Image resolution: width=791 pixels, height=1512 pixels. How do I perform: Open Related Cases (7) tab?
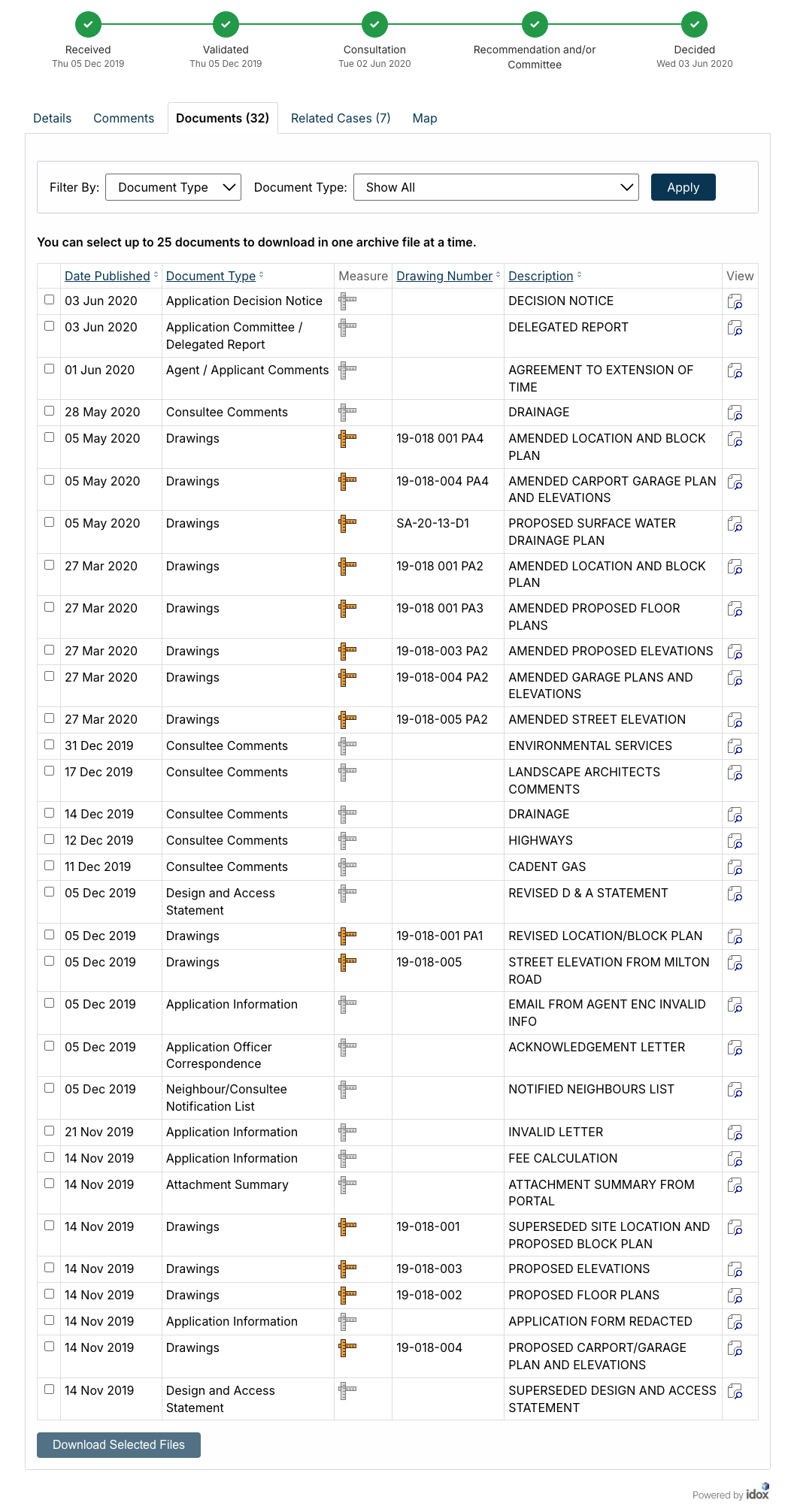click(x=341, y=118)
